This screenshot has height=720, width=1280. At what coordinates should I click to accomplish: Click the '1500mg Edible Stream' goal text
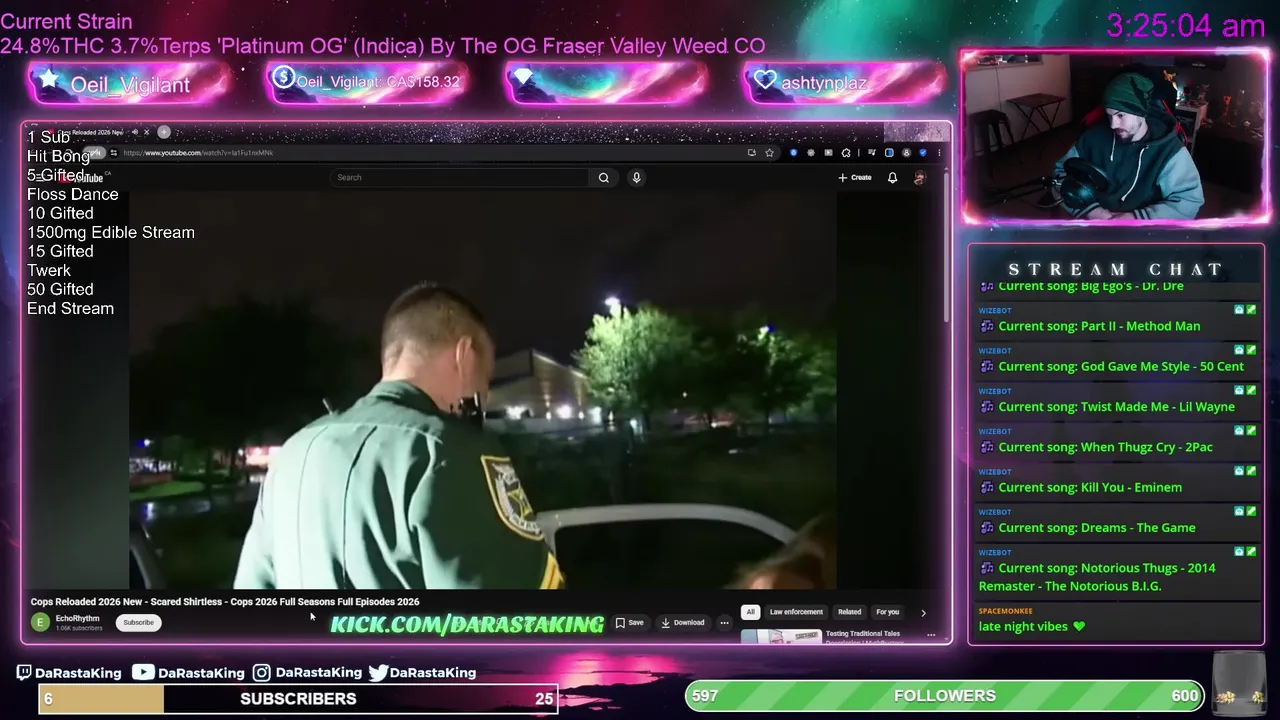(111, 232)
